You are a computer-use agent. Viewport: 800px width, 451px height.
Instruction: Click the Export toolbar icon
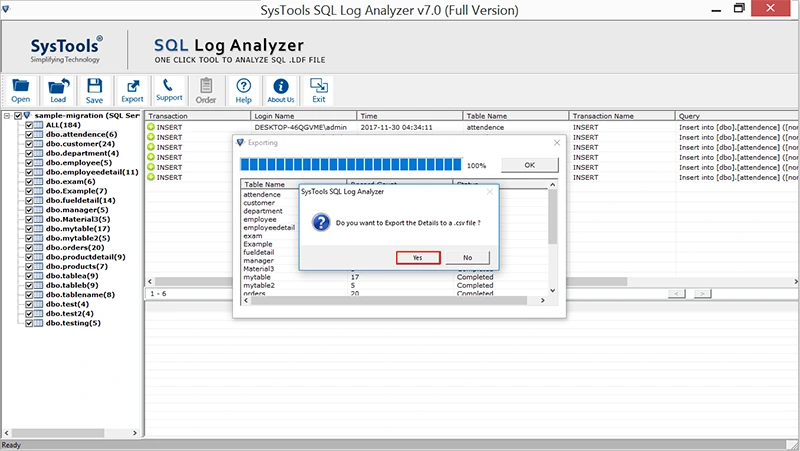click(x=132, y=91)
